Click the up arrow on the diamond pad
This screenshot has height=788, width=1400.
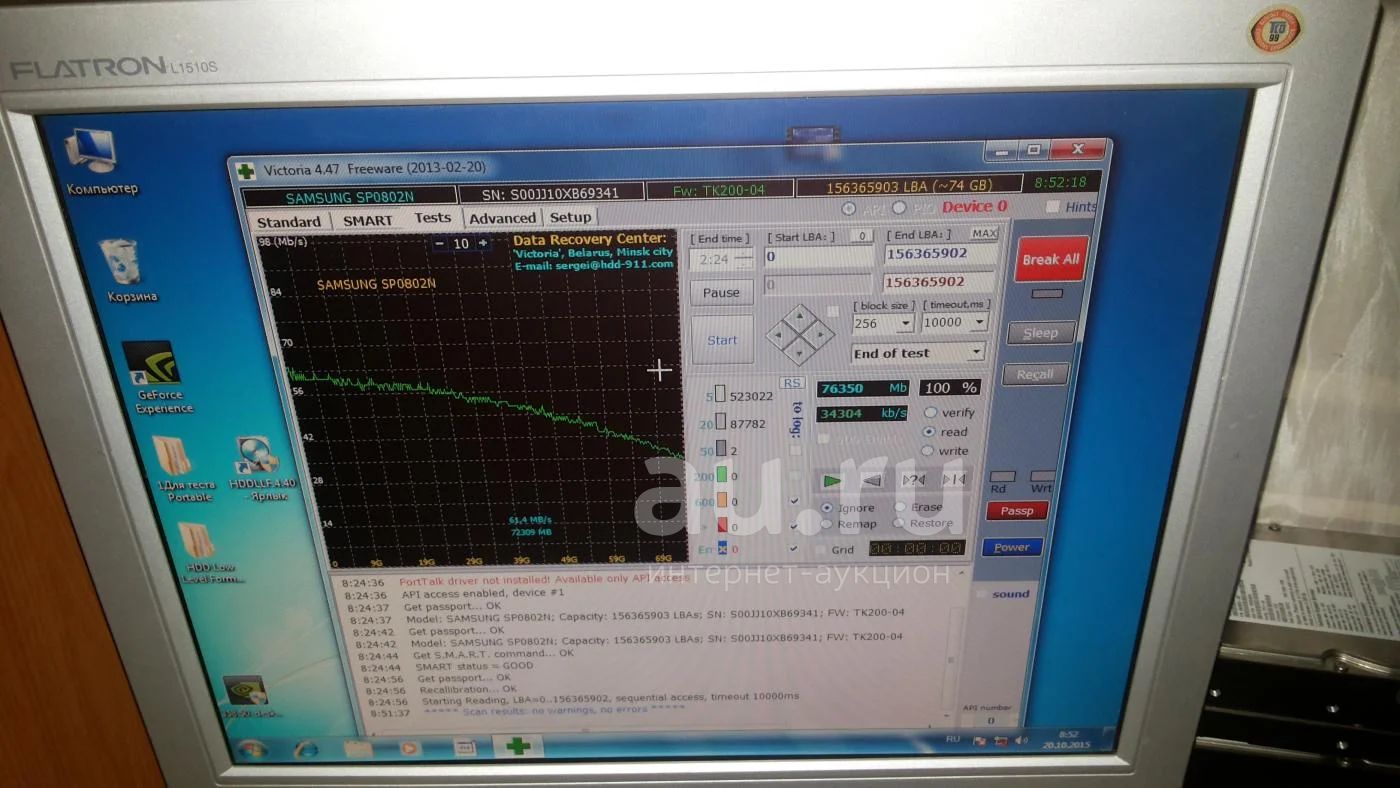(799, 318)
